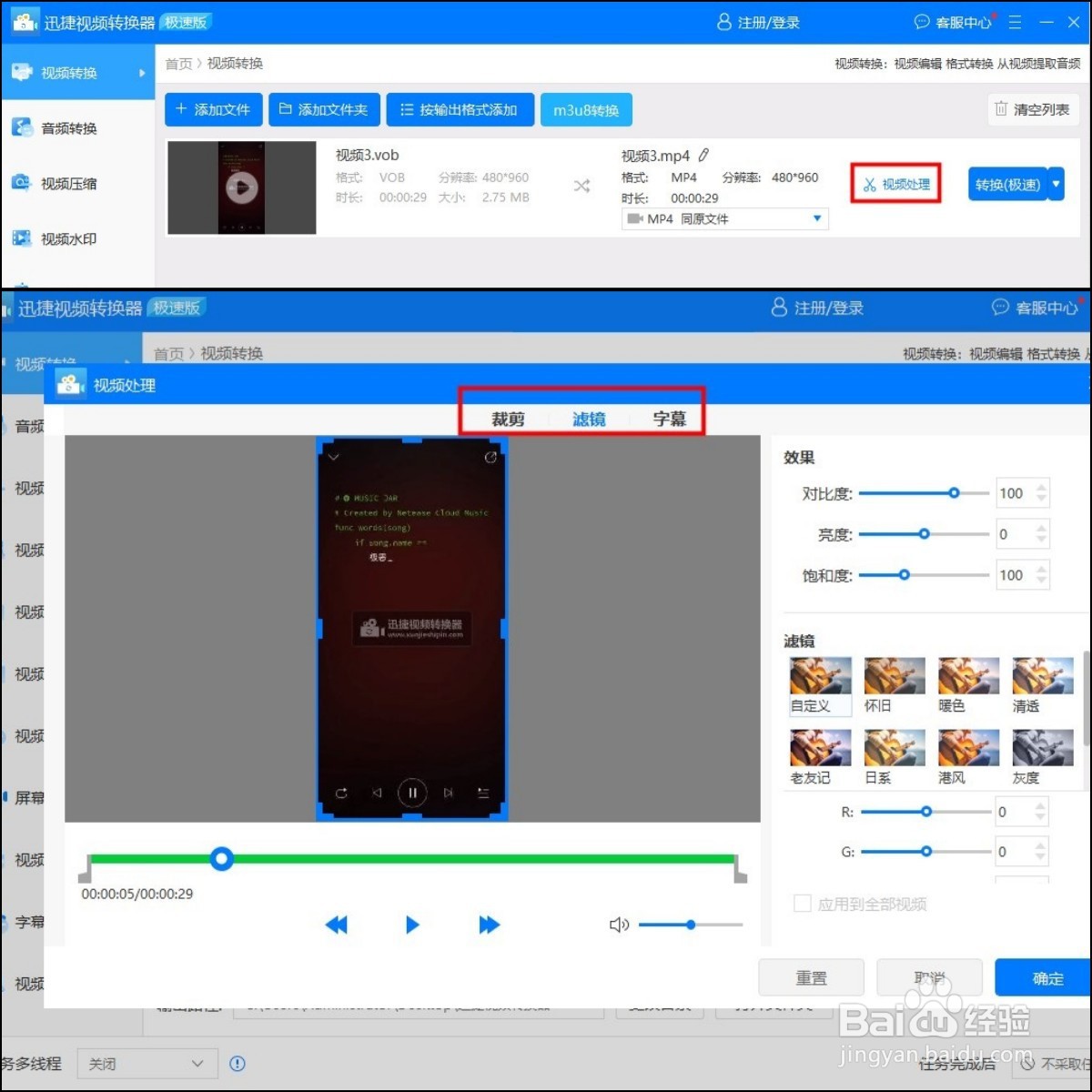Switch to the 字幕 tab
This screenshot has height=1092, width=1092.
(670, 419)
